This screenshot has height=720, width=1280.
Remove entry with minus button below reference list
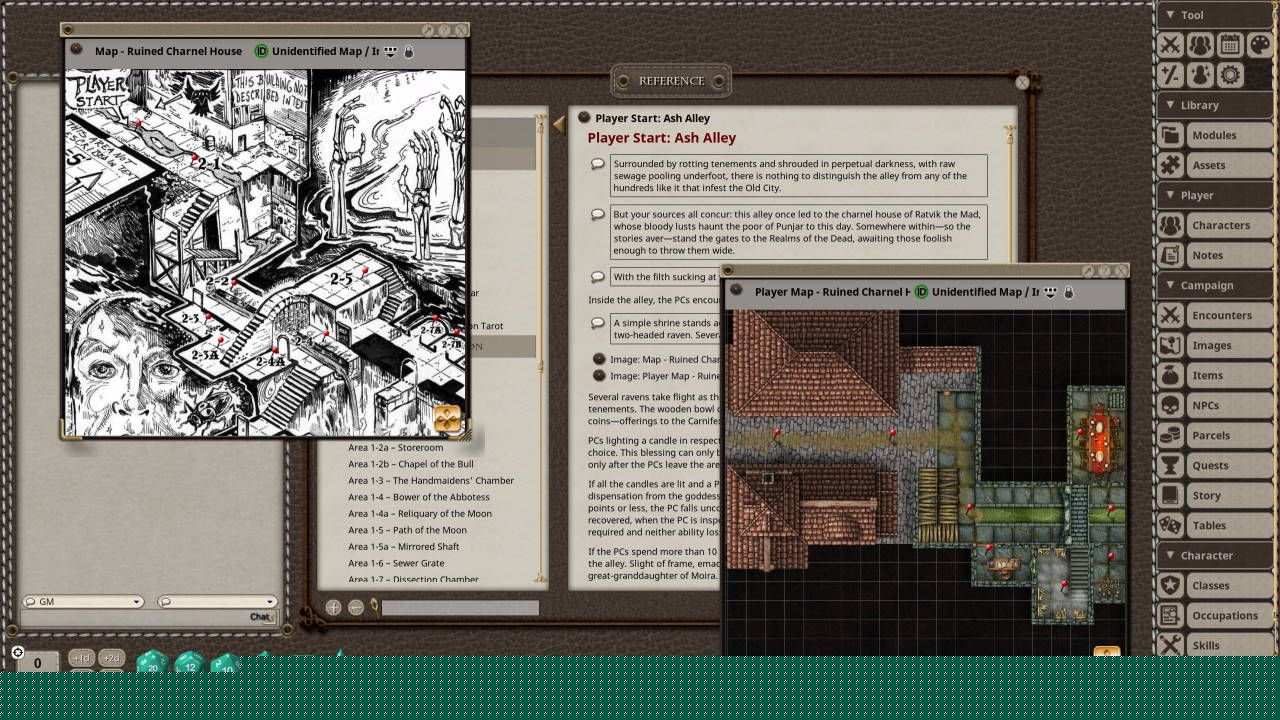[356, 607]
